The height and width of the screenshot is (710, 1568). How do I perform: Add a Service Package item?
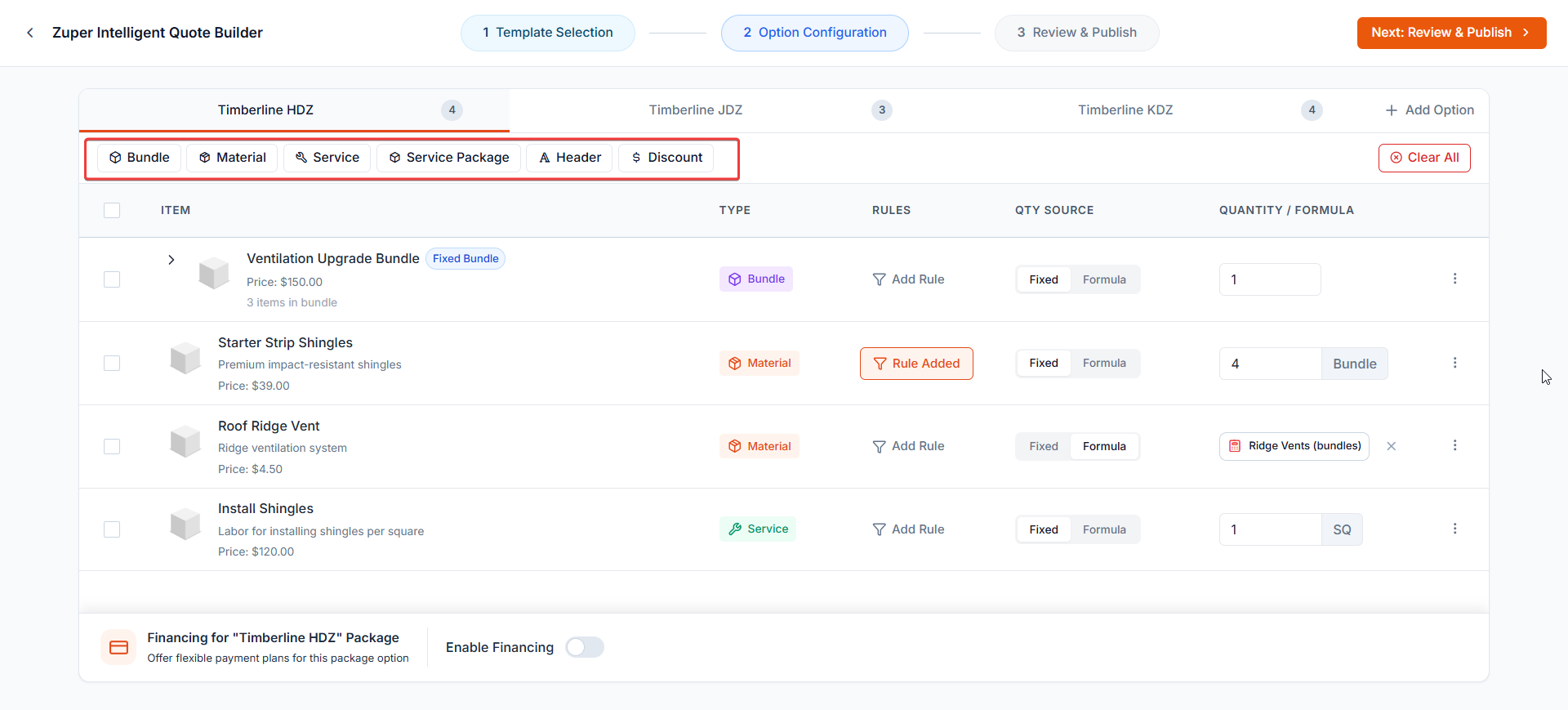pyautogui.click(x=449, y=158)
